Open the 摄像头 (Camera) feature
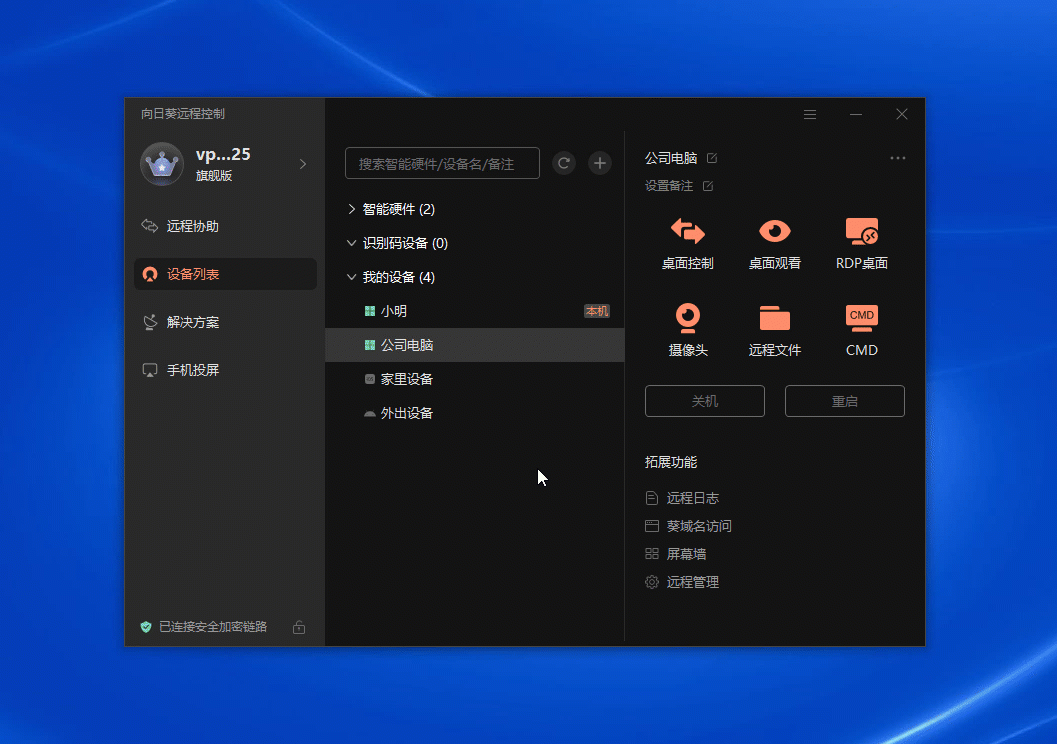 (x=687, y=330)
